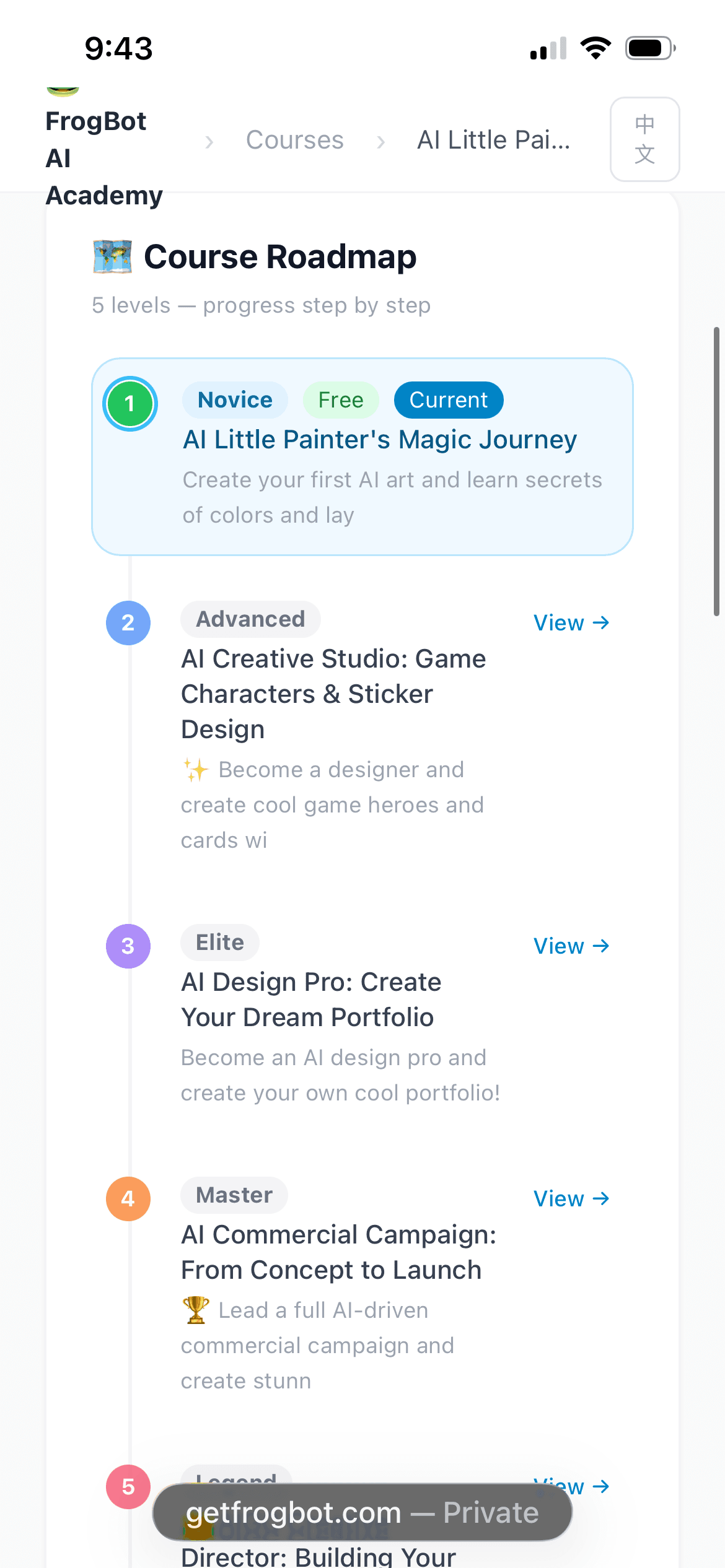Open AI Design Pro: Create Your Dream Portfolio
The image size is (725, 1568).
click(310, 999)
